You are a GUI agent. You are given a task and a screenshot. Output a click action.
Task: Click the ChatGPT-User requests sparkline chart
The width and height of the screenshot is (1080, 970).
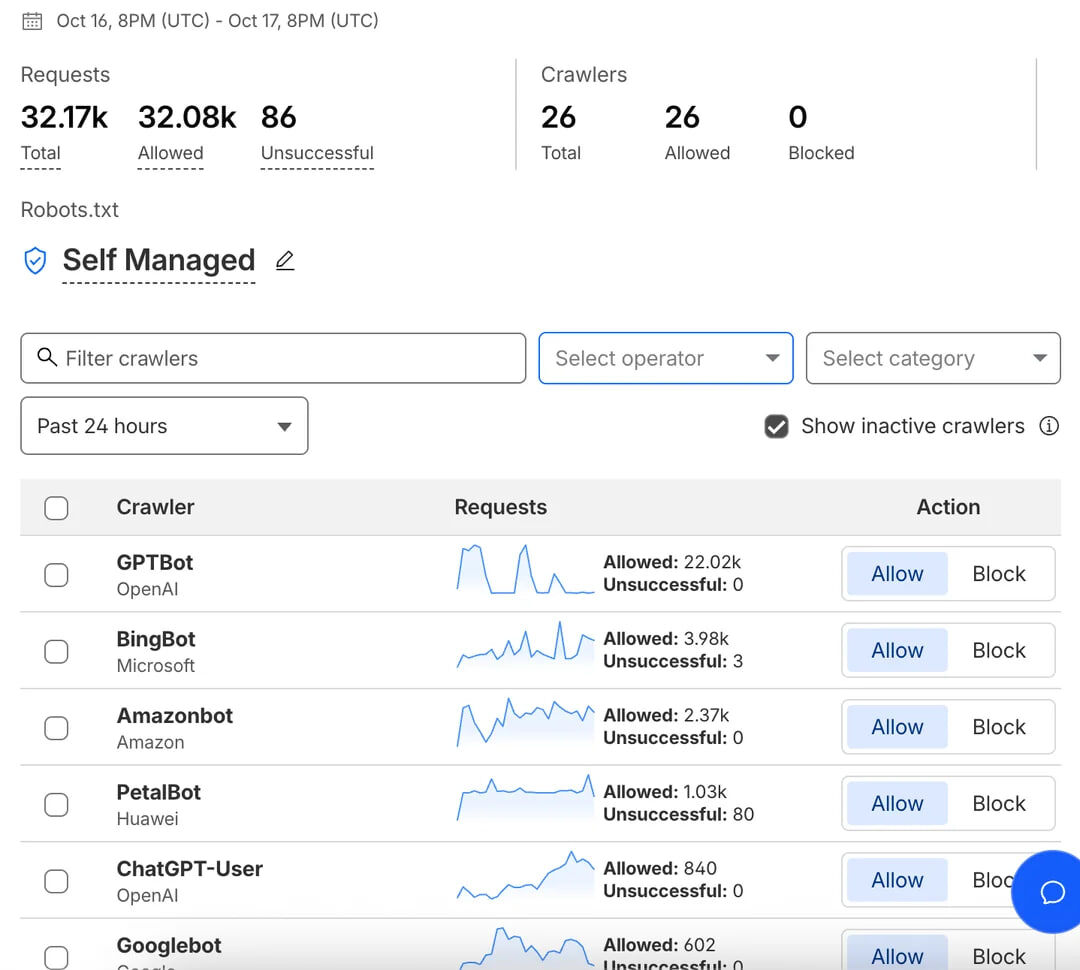pos(525,876)
